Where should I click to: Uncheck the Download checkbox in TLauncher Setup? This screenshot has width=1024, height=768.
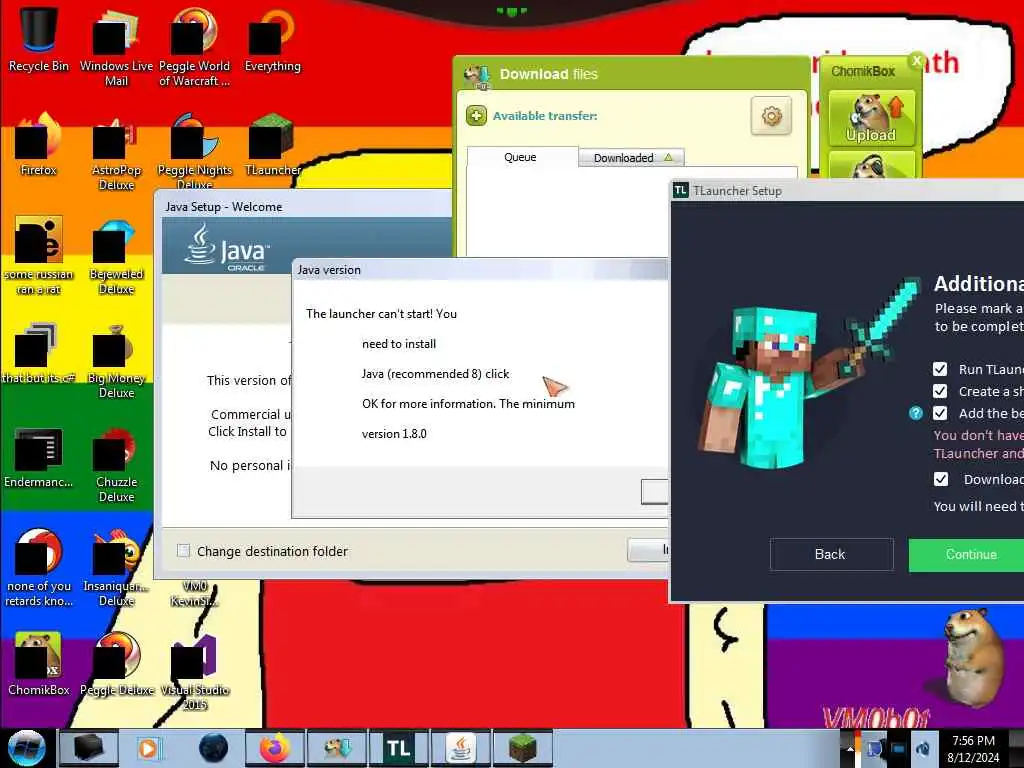pyautogui.click(x=940, y=479)
